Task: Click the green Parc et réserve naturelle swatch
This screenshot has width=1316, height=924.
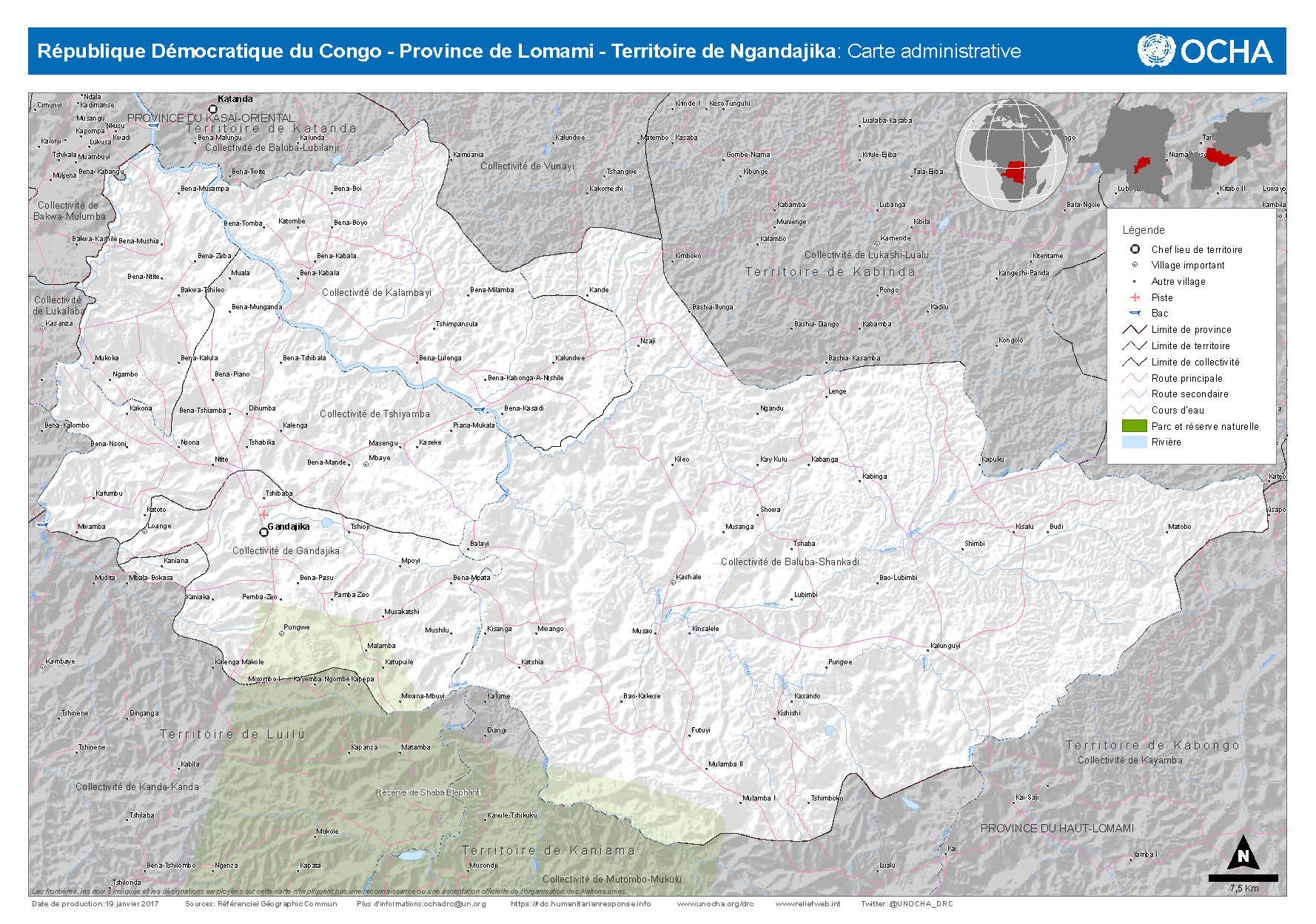Action: pos(1135,426)
